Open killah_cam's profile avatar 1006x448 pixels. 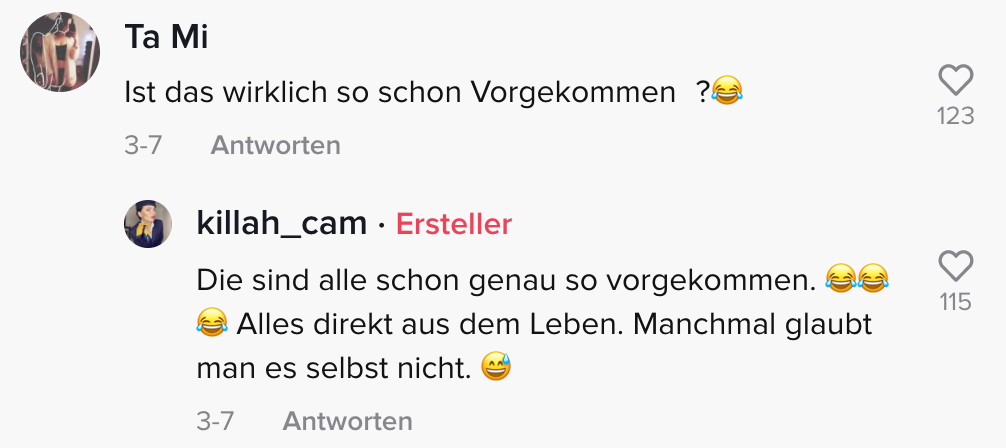(x=148, y=223)
